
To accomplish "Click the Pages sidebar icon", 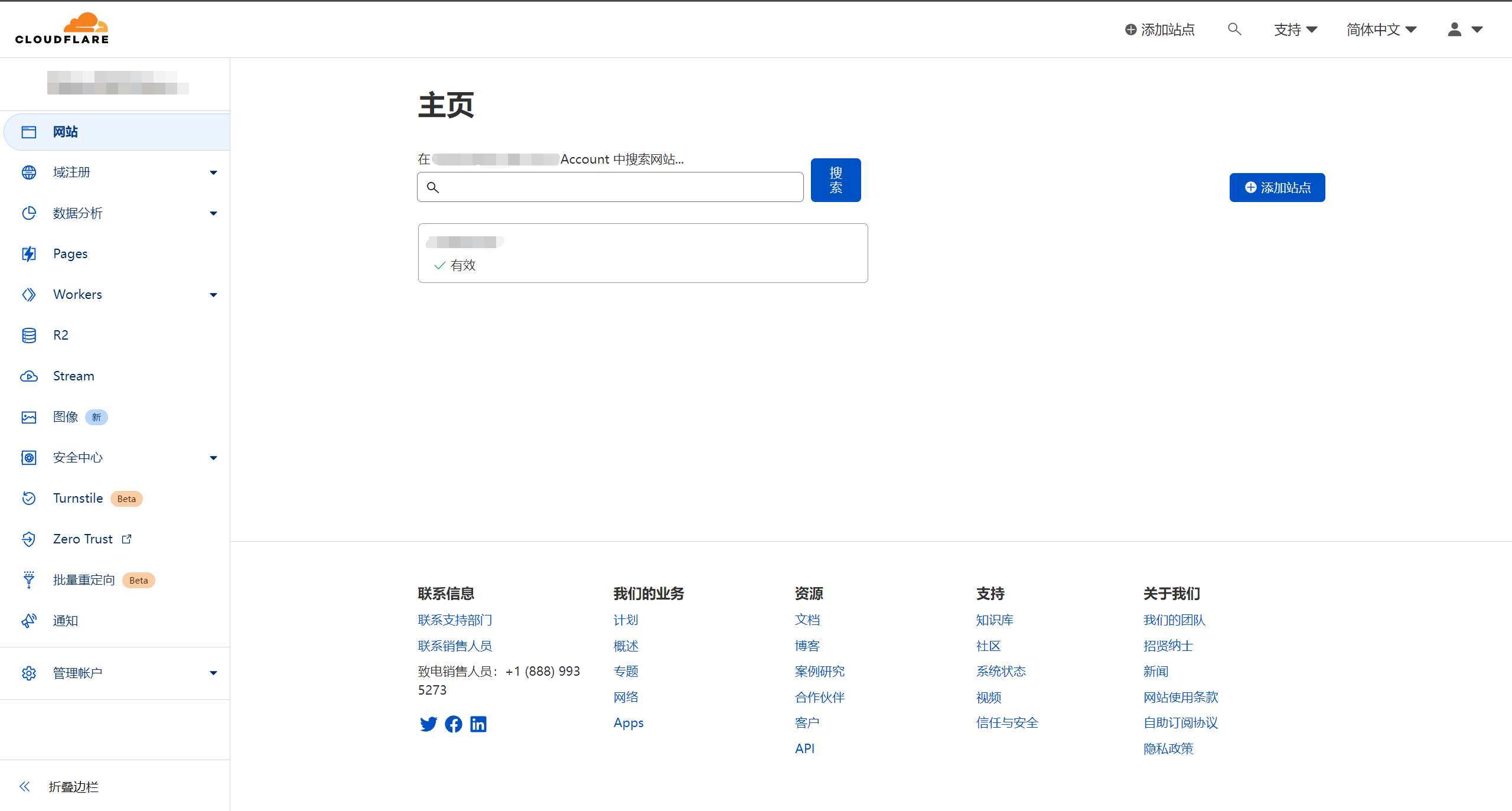I will (x=29, y=253).
